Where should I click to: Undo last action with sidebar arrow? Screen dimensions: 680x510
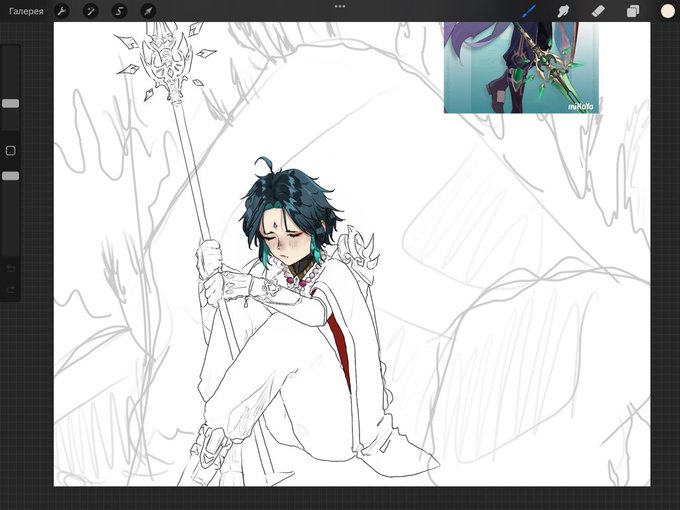[10, 269]
